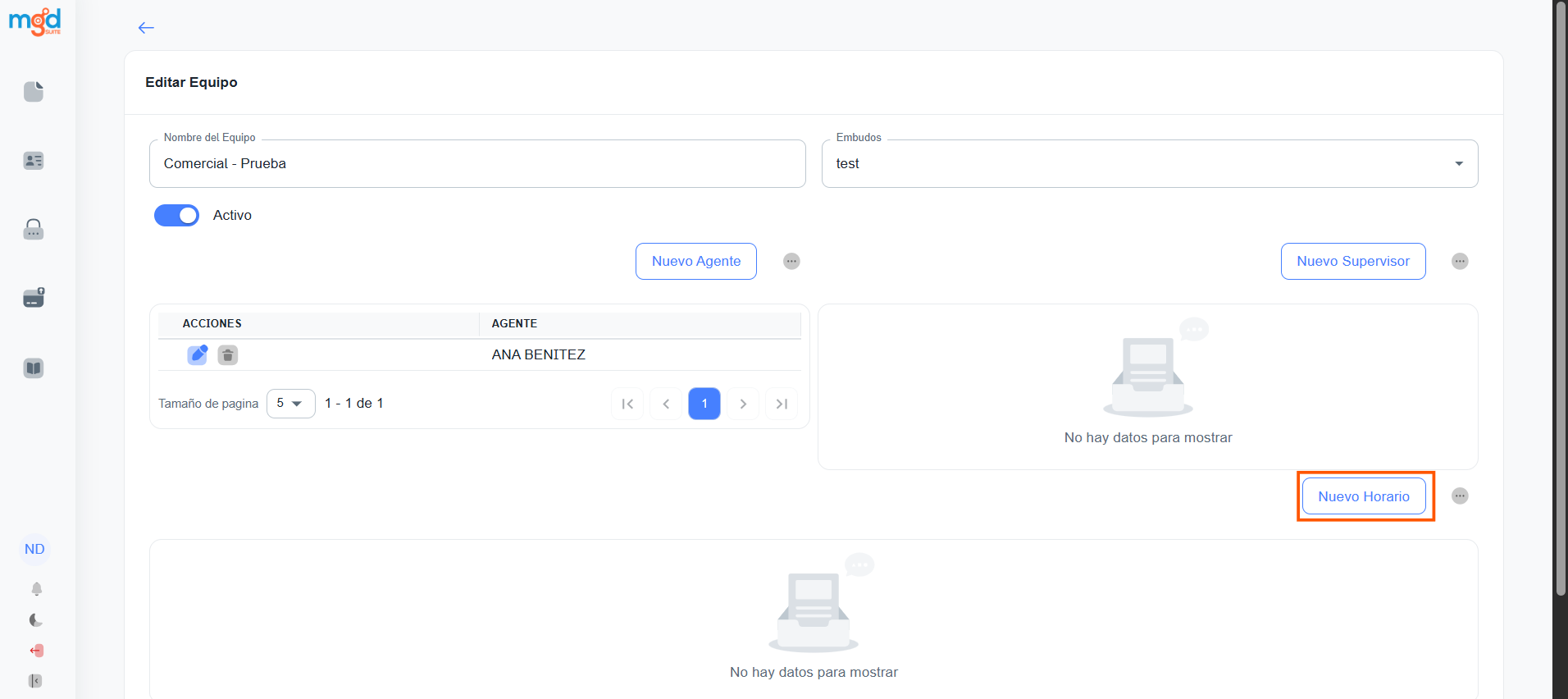The height and width of the screenshot is (699, 1568).
Task: Toggle dark mode with moon icon
Action: (x=36, y=620)
